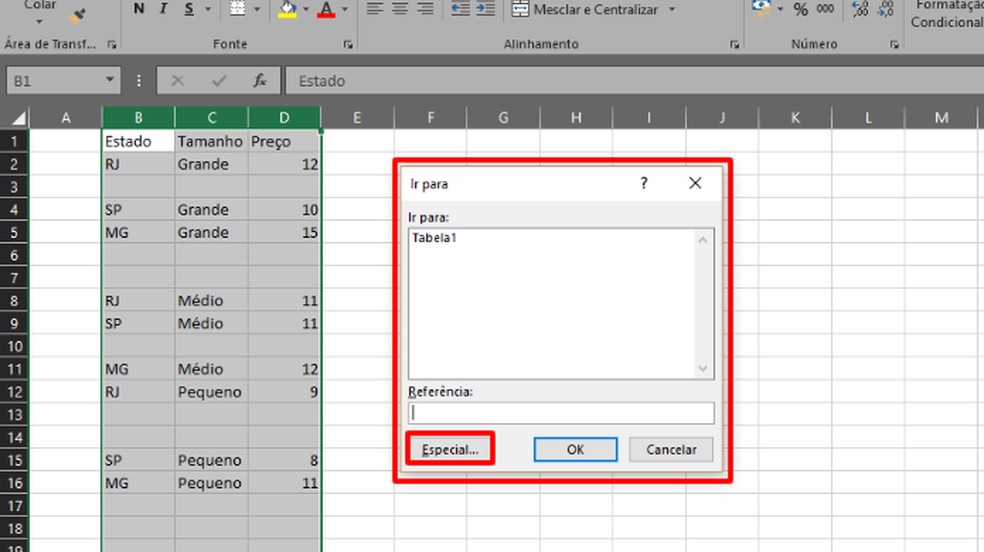The width and height of the screenshot is (984, 552).
Task: Expand Alinhamento group dialog launcher
Action: 734,45
